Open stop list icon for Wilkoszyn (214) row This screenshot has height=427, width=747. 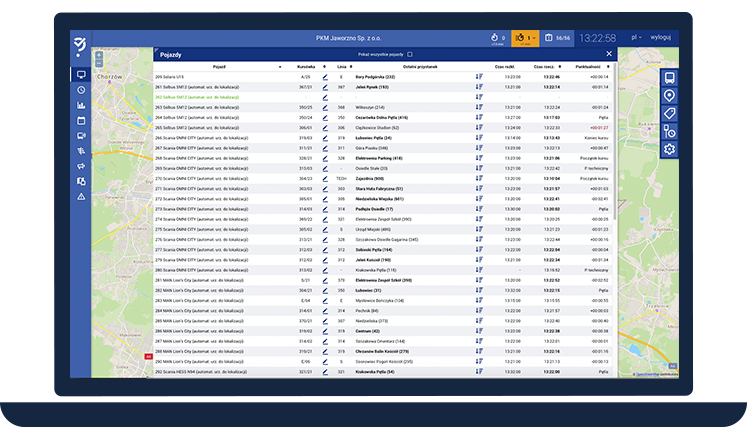[479, 107]
